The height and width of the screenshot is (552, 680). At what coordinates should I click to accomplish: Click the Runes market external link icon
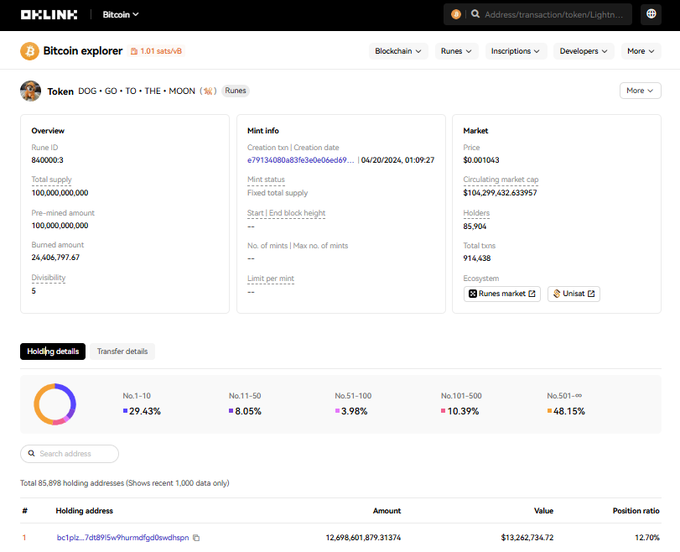tap(532, 294)
